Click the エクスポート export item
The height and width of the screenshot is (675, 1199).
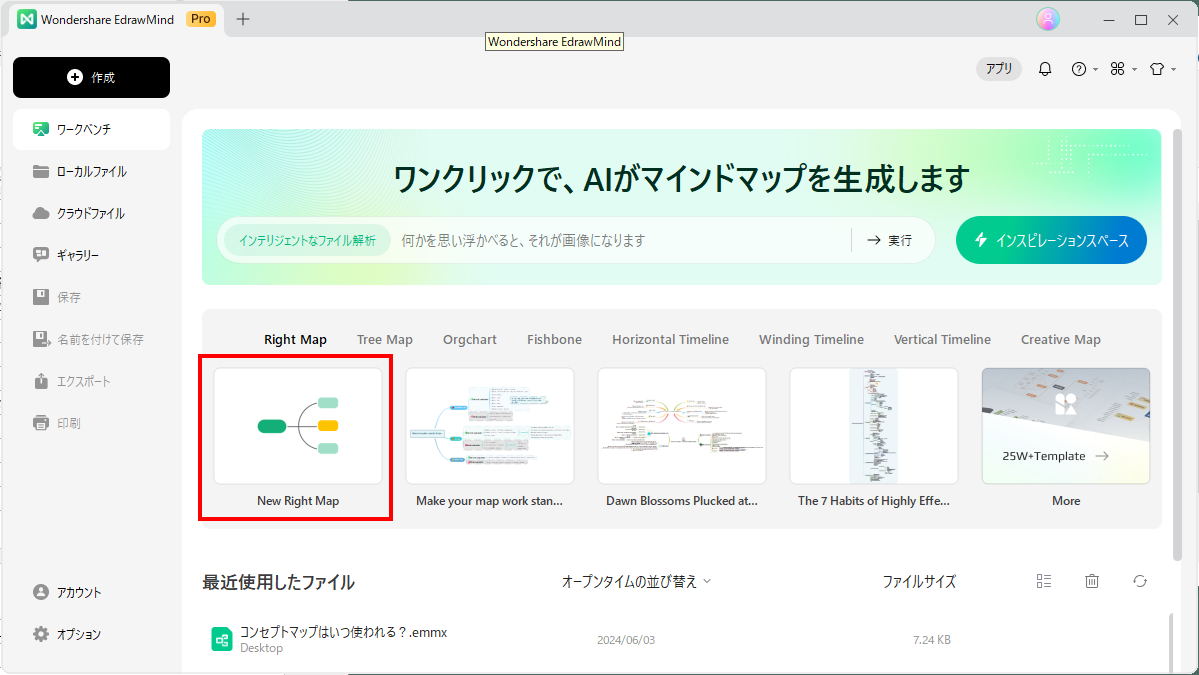(x=92, y=381)
